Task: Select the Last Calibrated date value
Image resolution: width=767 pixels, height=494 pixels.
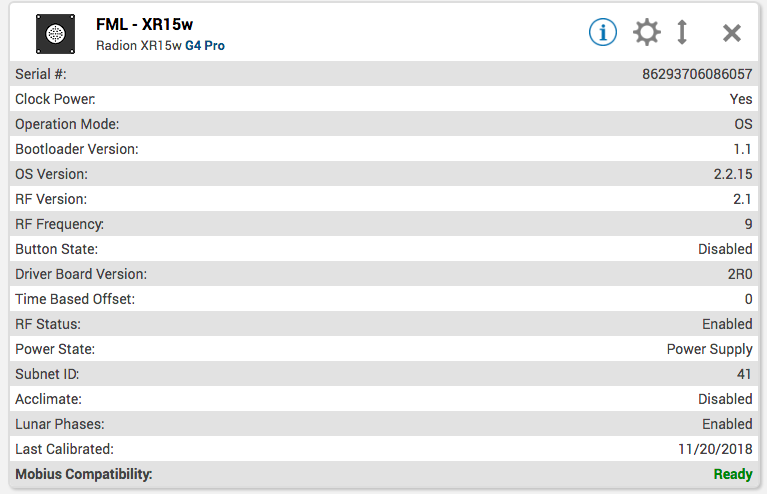Action: (715, 449)
